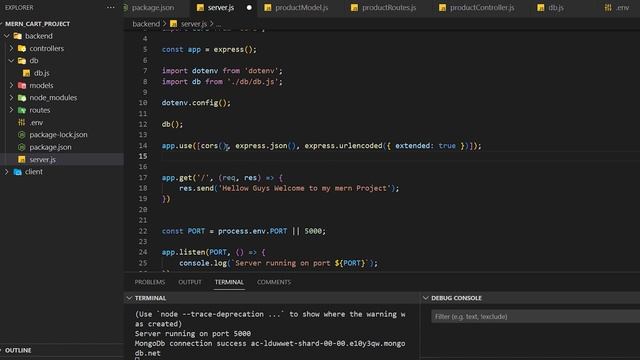
Task: Expand the node_modules folder chevron
Action: tap(11, 98)
